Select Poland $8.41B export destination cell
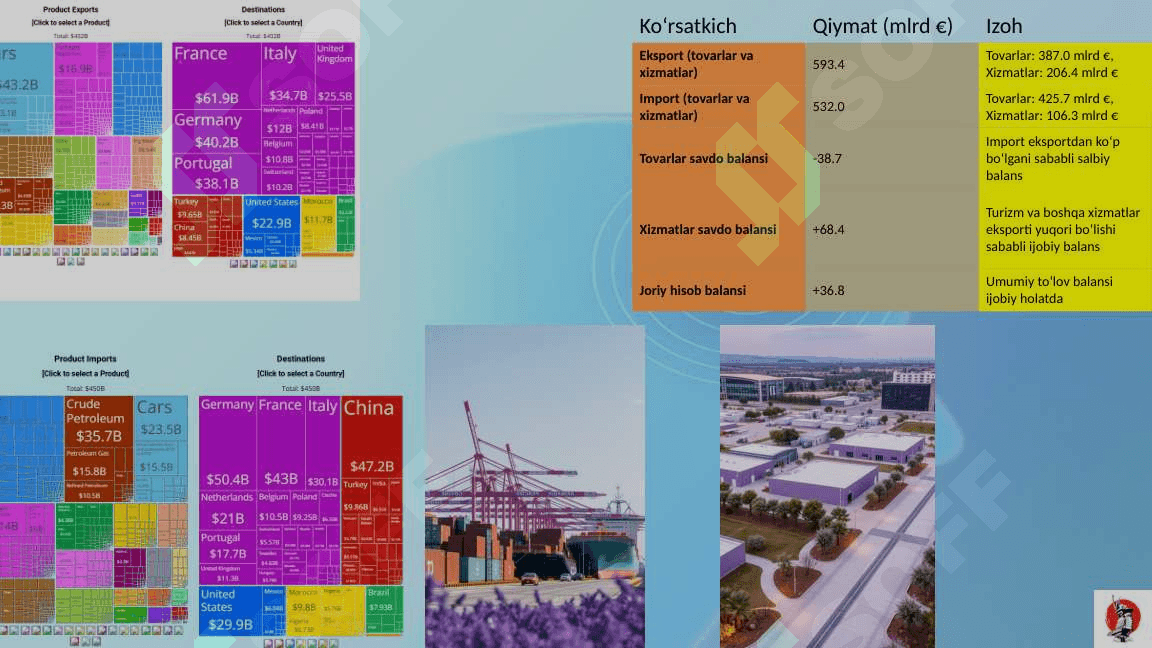Viewport: 1152px width, 648px height. tap(312, 120)
